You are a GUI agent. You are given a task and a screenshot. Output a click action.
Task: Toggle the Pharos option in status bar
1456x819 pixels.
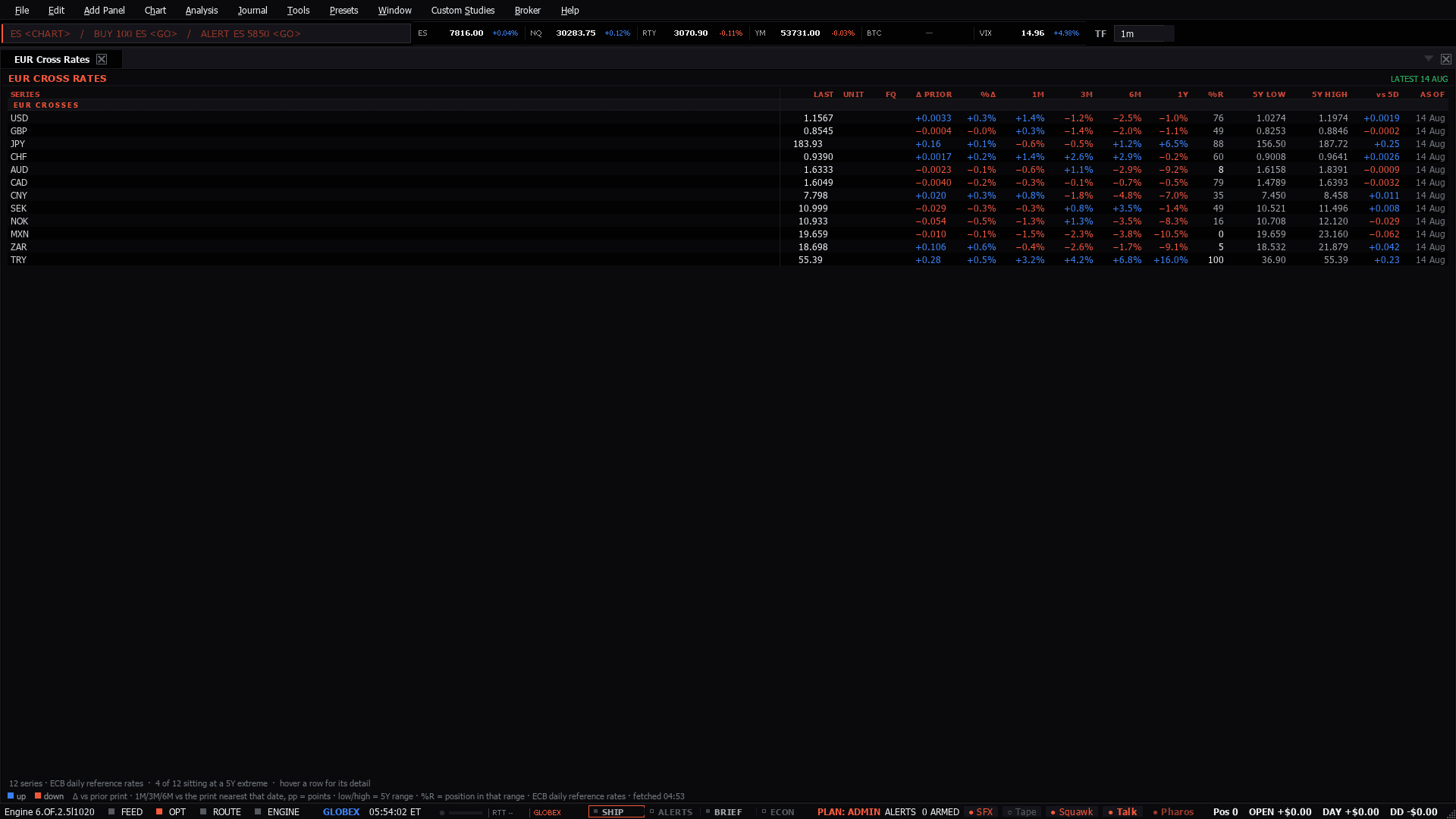(1173, 811)
